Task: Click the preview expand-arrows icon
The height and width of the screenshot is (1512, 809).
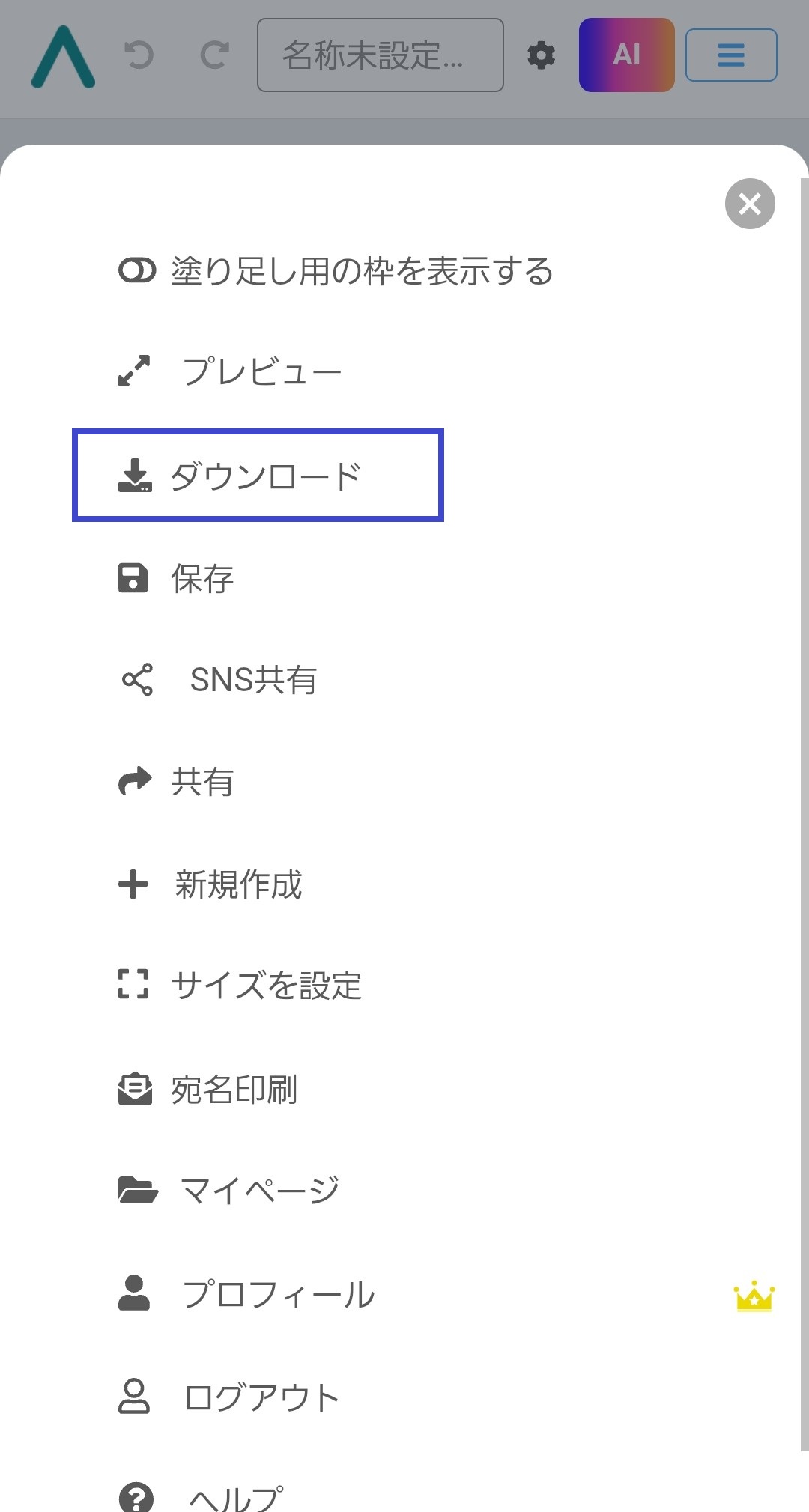Action: pos(134,371)
